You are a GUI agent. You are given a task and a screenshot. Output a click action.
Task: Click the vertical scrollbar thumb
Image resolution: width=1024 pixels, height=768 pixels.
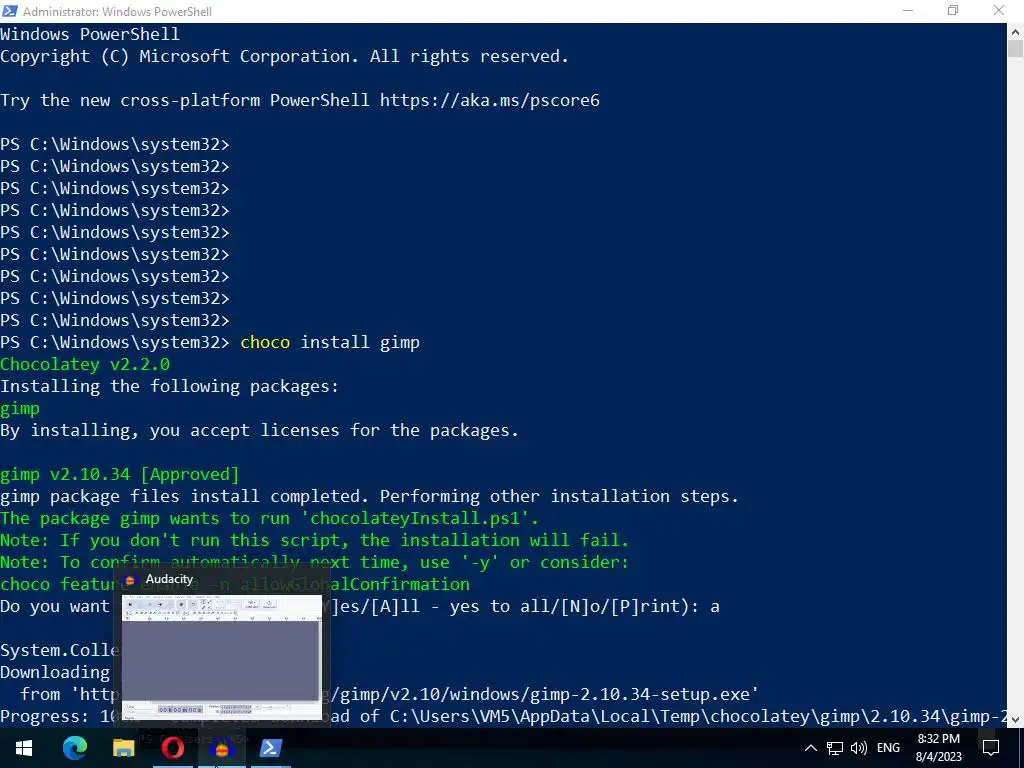point(1016,49)
